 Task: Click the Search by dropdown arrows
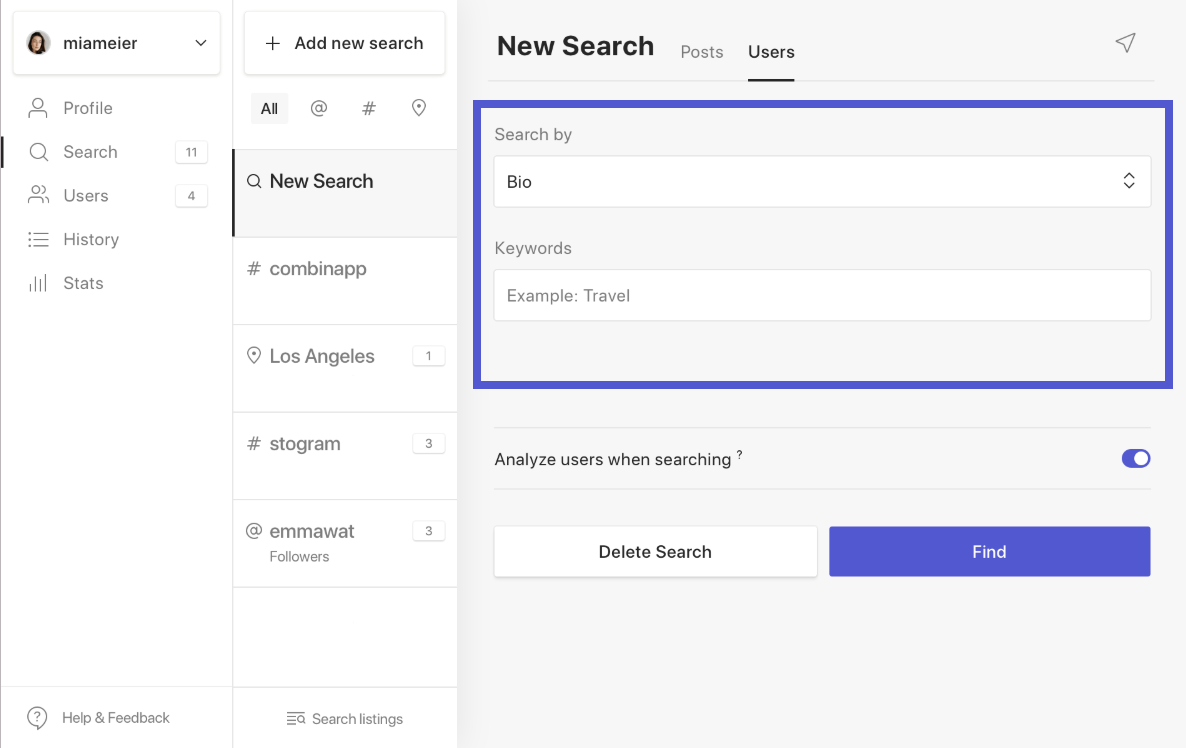point(1129,181)
